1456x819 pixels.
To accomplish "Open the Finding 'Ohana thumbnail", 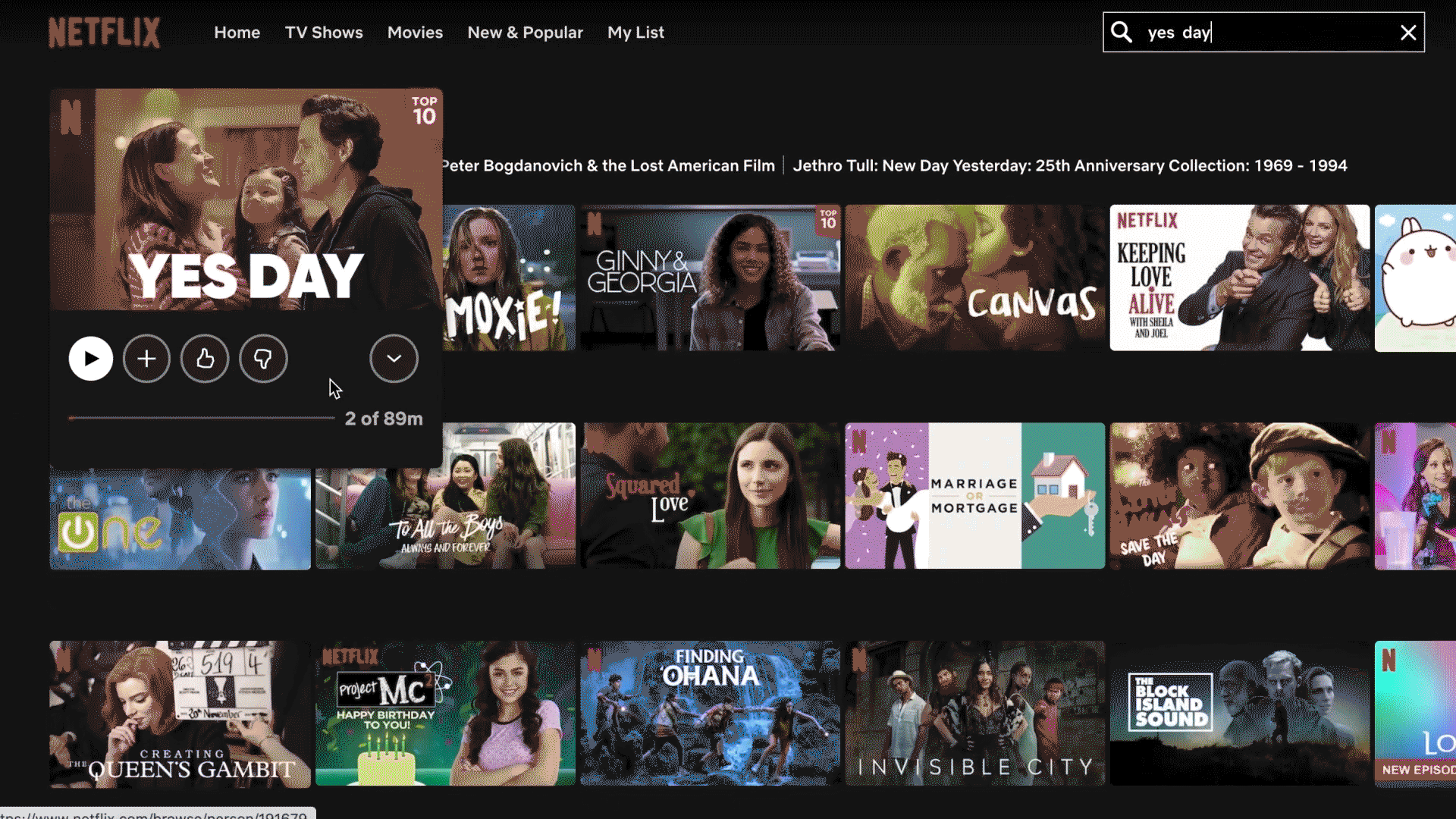I will pos(711,714).
